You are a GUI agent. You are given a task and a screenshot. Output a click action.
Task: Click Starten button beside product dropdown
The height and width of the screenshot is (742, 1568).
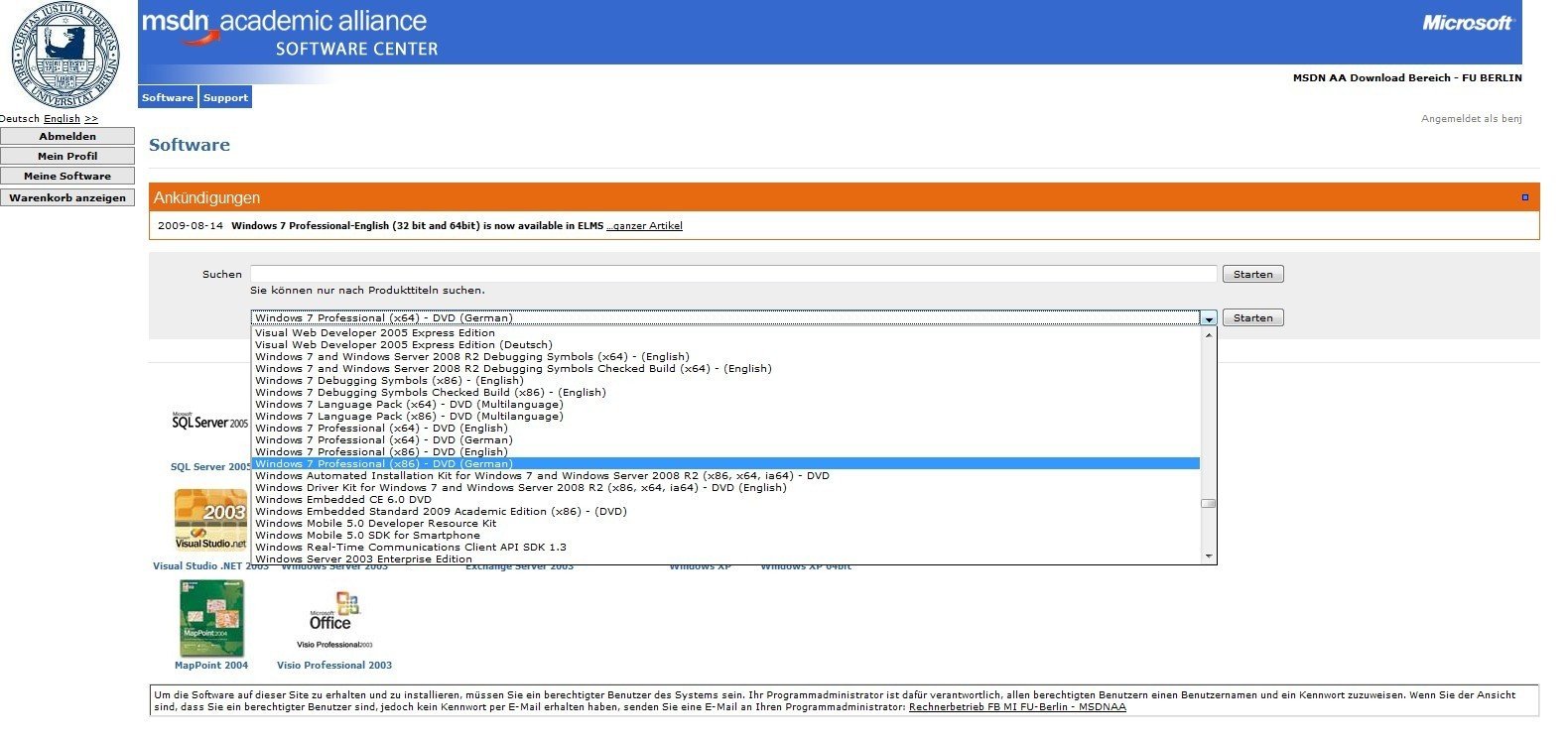point(1252,317)
